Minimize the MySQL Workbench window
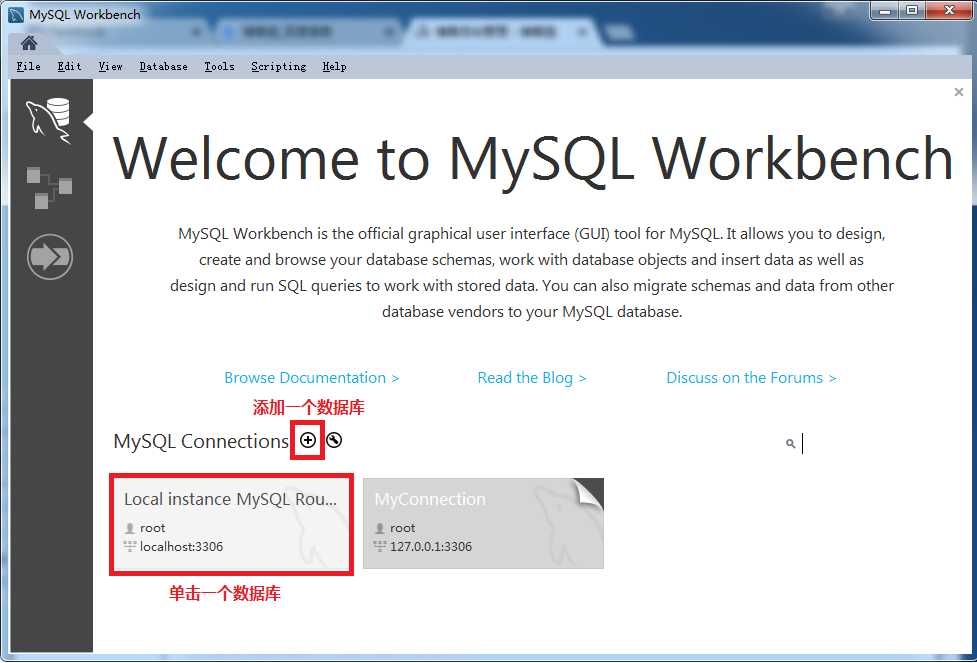Viewport: 977px width, 663px height. coord(885,11)
